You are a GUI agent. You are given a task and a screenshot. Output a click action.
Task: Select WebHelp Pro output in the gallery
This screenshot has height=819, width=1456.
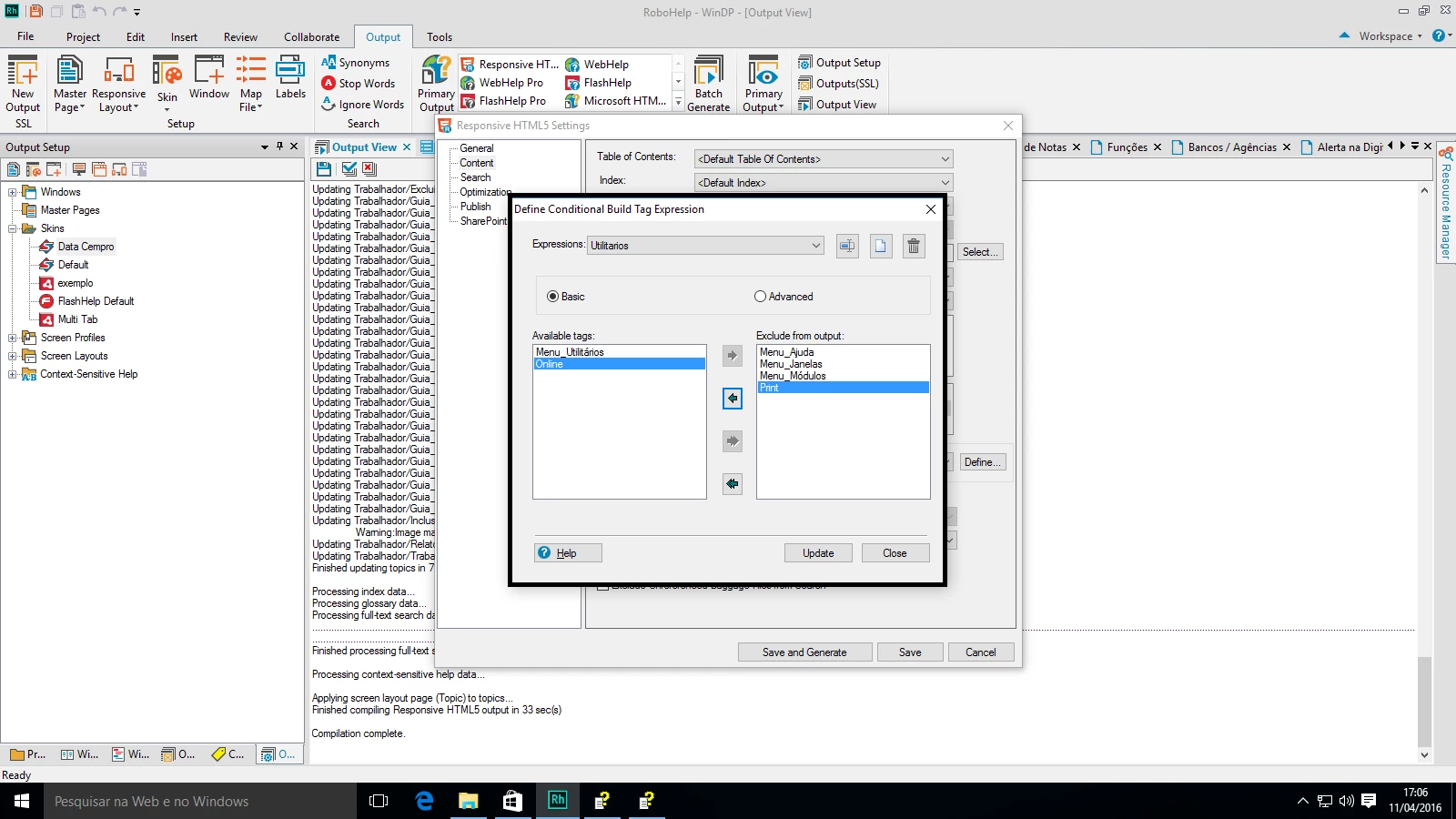coord(502,83)
